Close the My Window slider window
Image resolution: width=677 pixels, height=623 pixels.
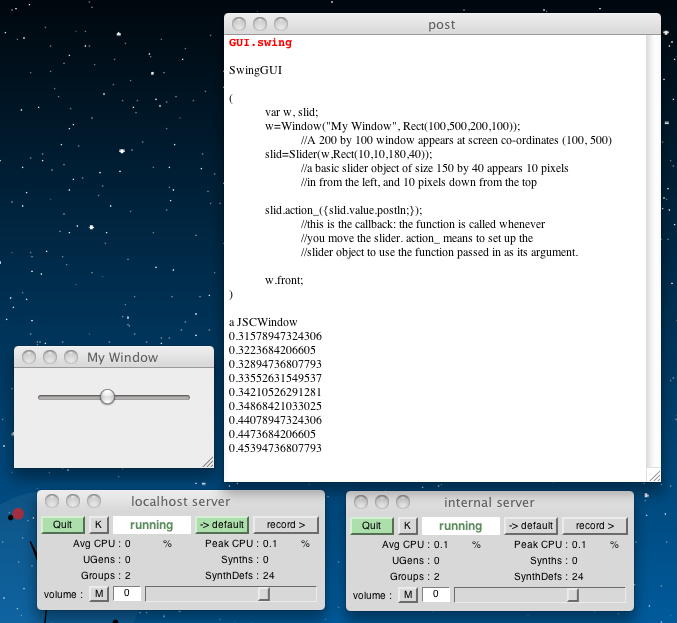pos(29,357)
